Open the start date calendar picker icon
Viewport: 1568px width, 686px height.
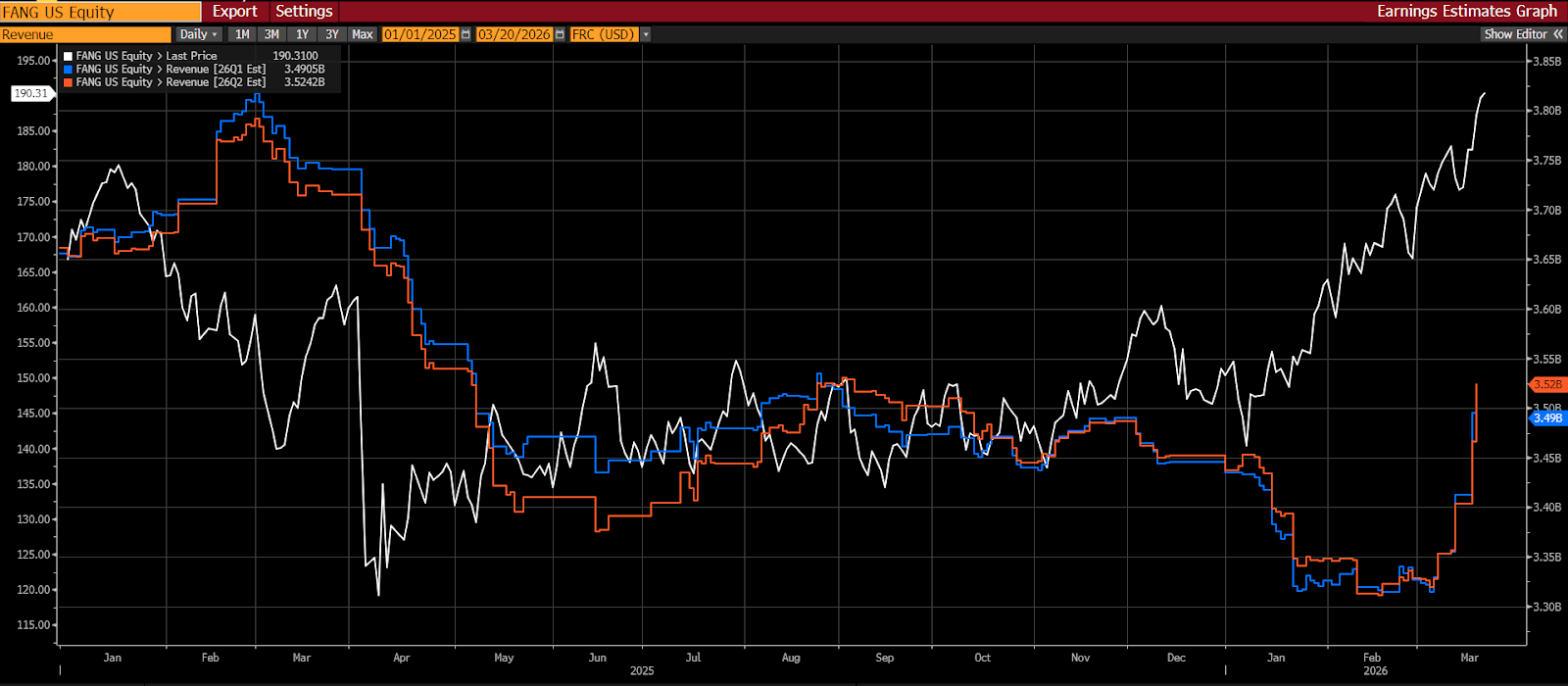(465, 34)
